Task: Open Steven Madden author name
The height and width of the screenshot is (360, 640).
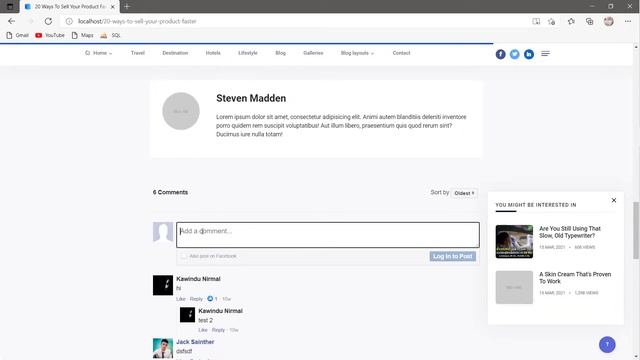Action: click(251, 98)
